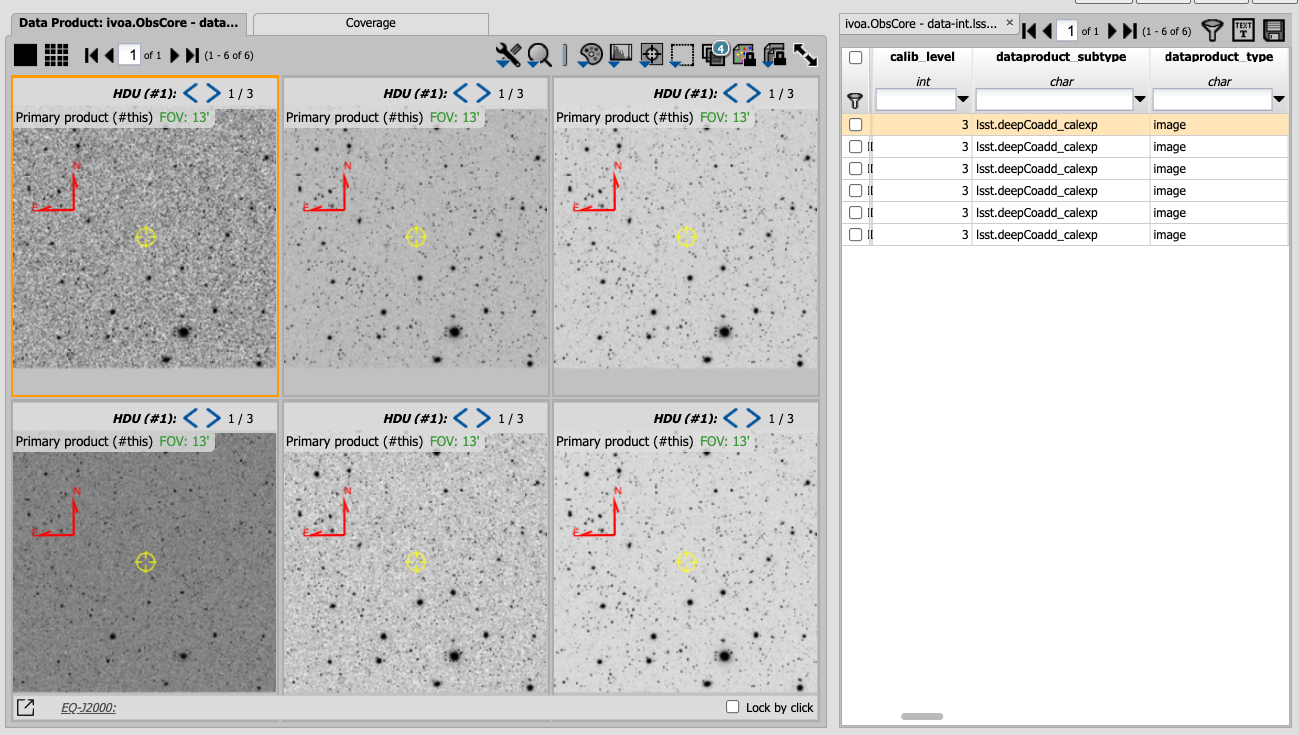The width and height of the screenshot is (1299, 735).
Task: Jump to first page of images
Action: 91,55
